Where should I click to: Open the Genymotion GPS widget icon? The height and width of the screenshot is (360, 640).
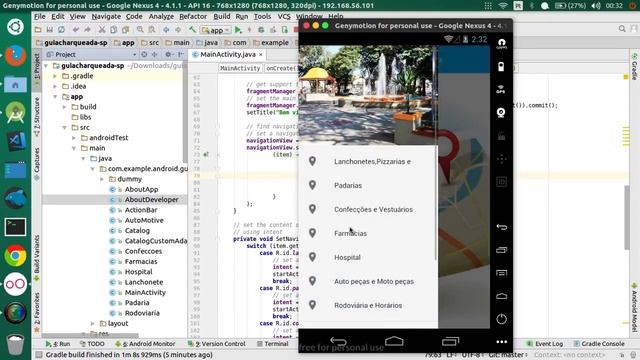[501, 89]
